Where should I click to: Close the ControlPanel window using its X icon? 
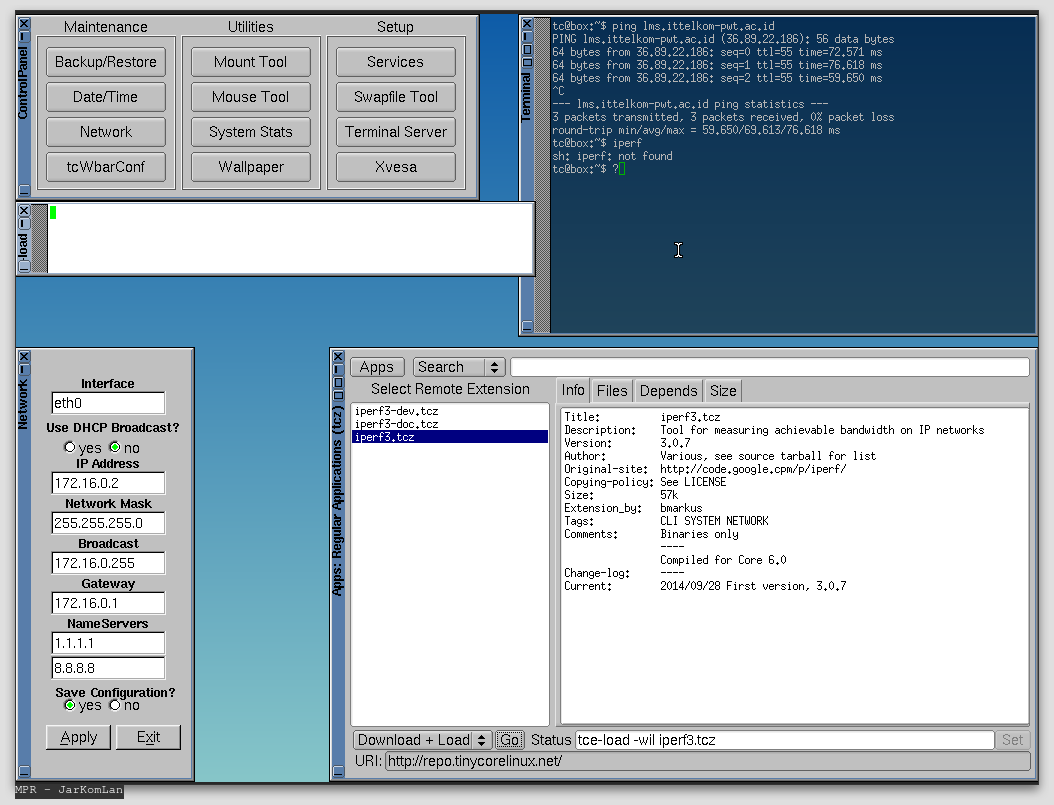pyautogui.click(x=24, y=23)
